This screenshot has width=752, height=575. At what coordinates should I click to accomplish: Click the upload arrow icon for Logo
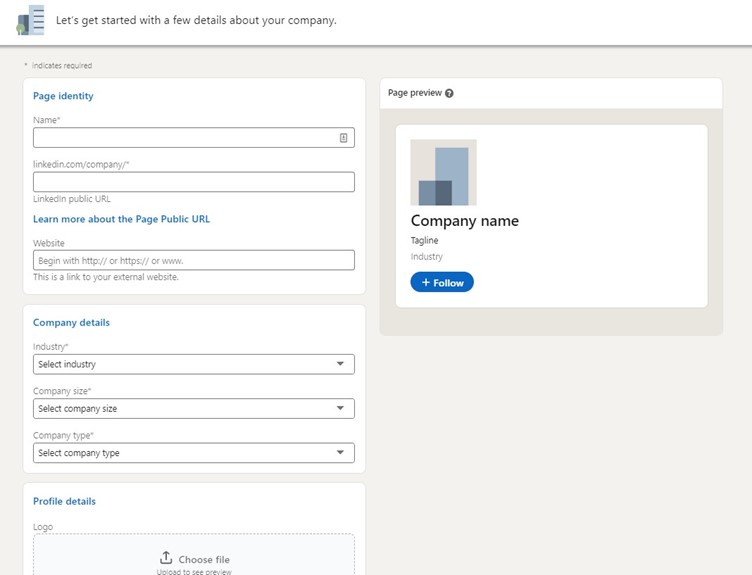166,558
